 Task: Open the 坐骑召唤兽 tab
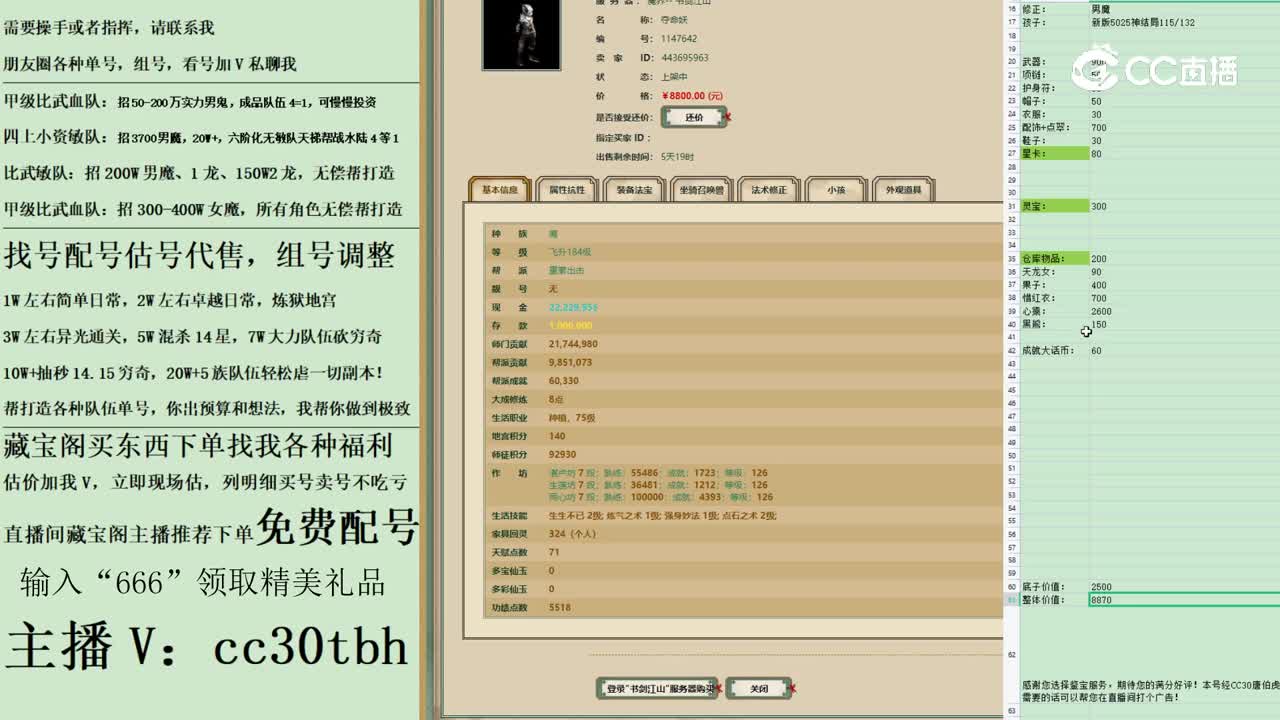pos(701,189)
